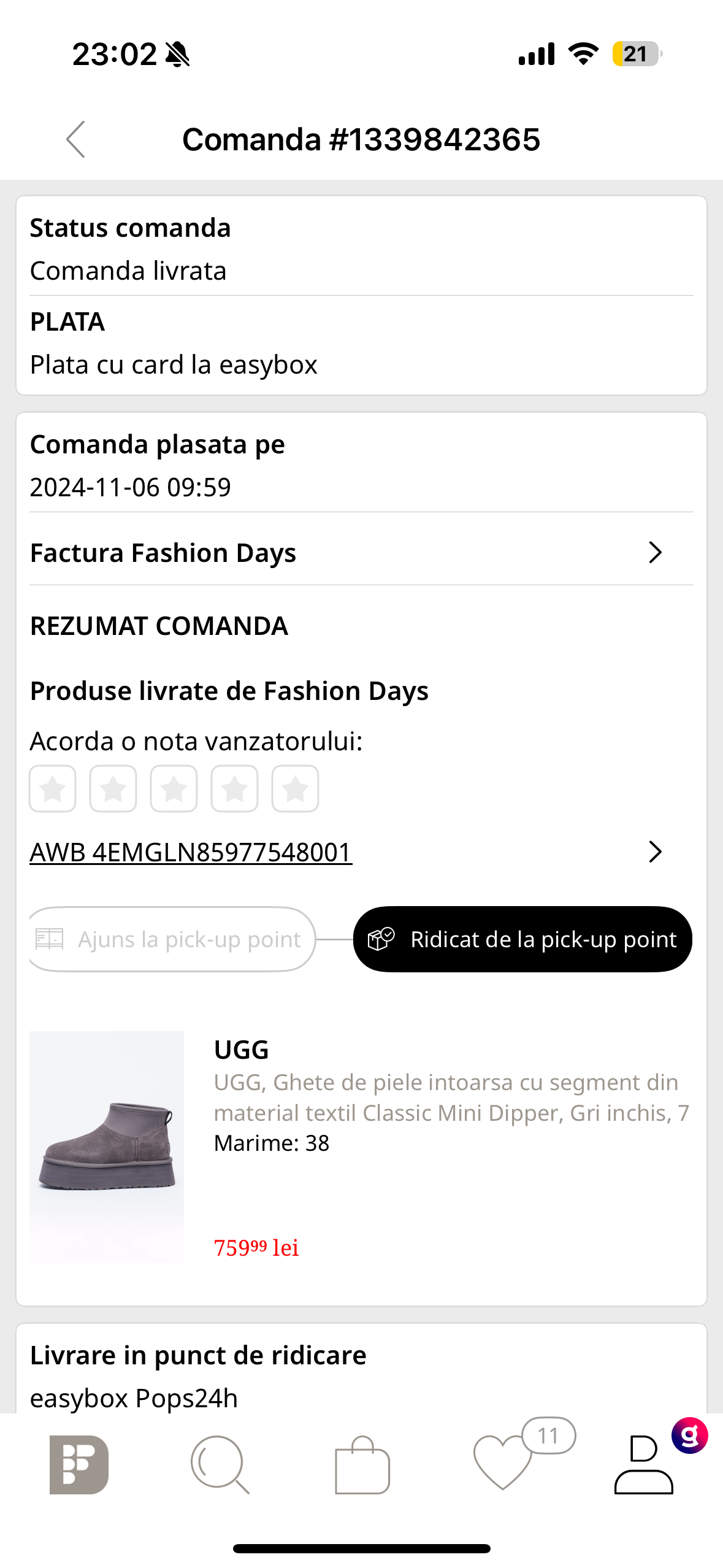Open the search tab
The width and height of the screenshot is (723, 1568).
tap(220, 1464)
